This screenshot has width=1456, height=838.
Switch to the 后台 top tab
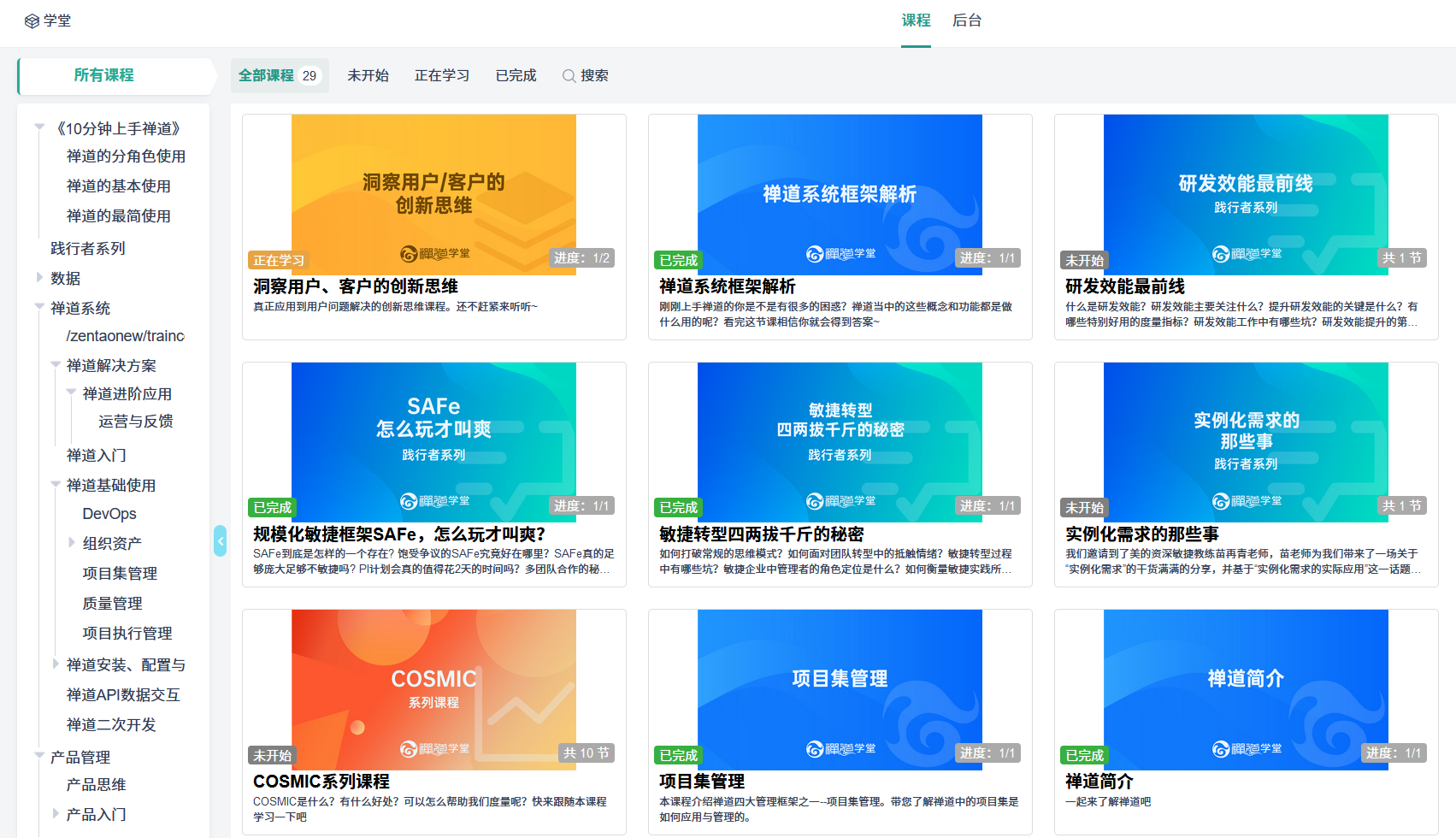pyautogui.click(x=966, y=21)
